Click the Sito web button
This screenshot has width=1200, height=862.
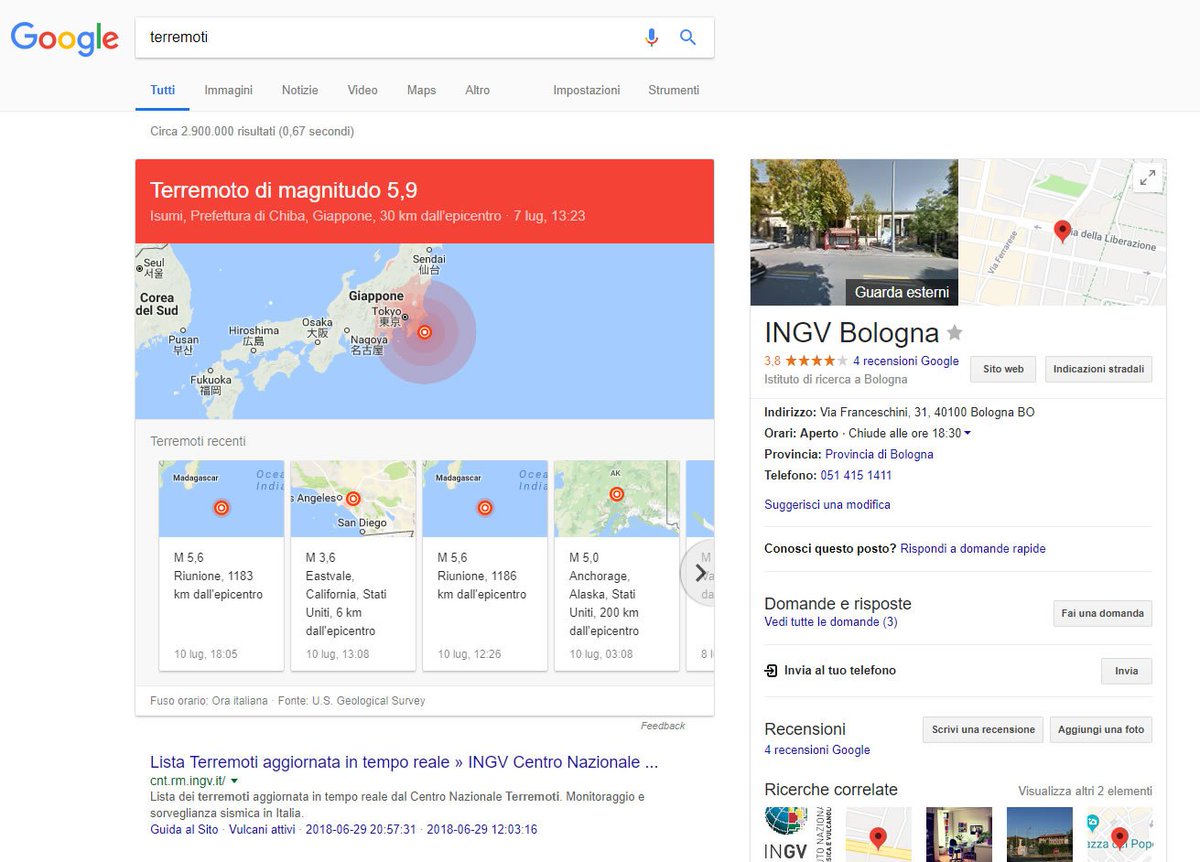pyautogui.click(x=1003, y=369)
